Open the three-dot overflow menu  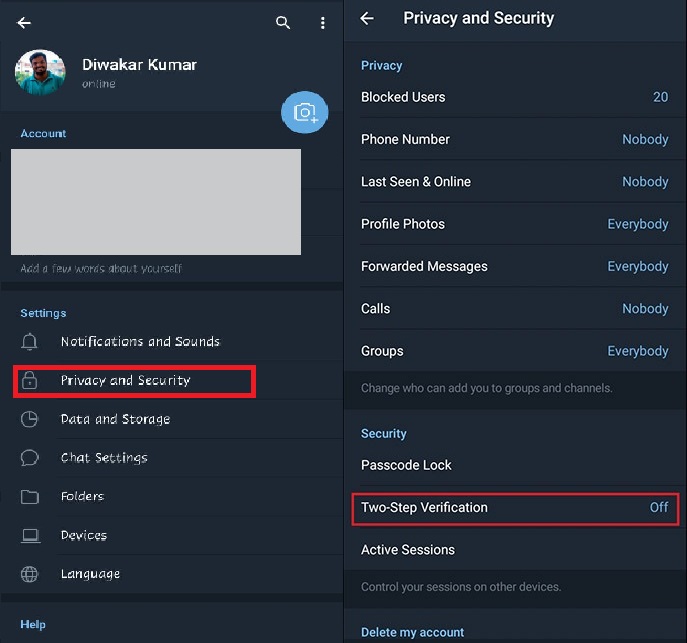click(322, 23)
